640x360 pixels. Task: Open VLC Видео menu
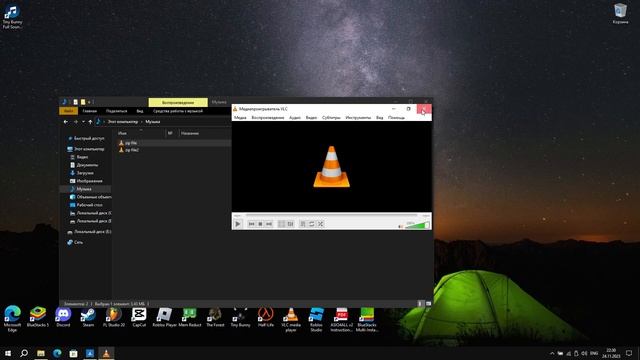[311, 118]
